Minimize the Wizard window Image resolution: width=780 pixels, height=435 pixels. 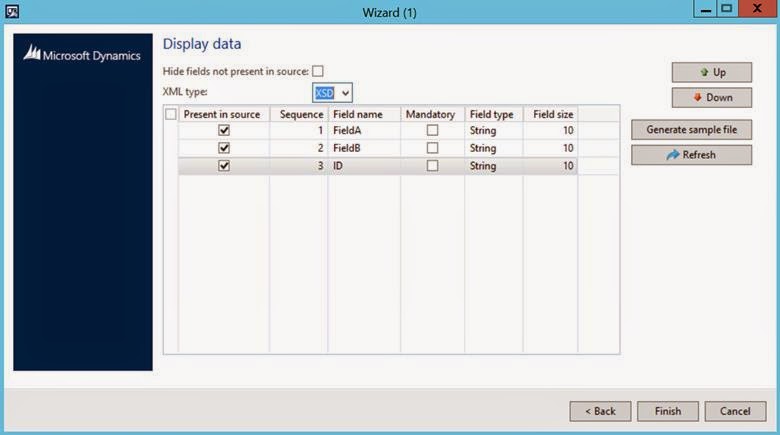[x=705, y=9]
